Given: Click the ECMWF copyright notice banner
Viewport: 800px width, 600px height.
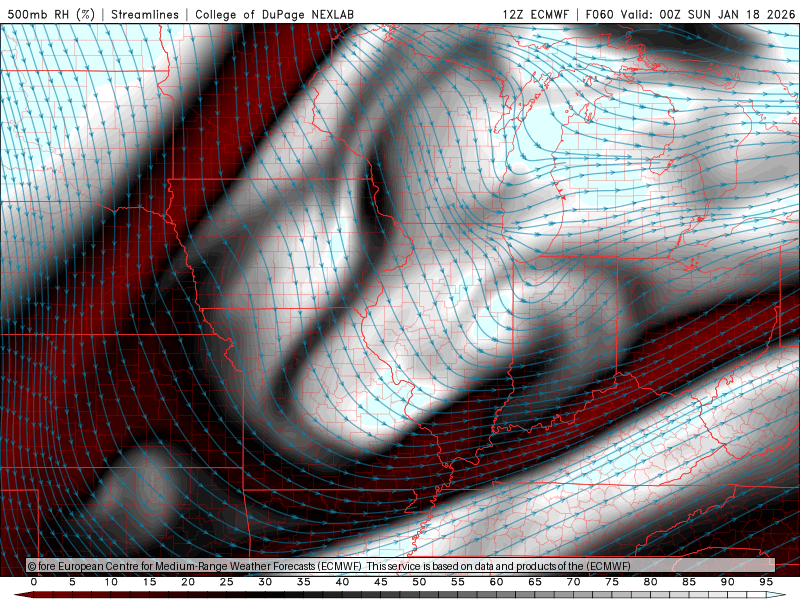Looking at the screenshot, I should tap(401, 566).
